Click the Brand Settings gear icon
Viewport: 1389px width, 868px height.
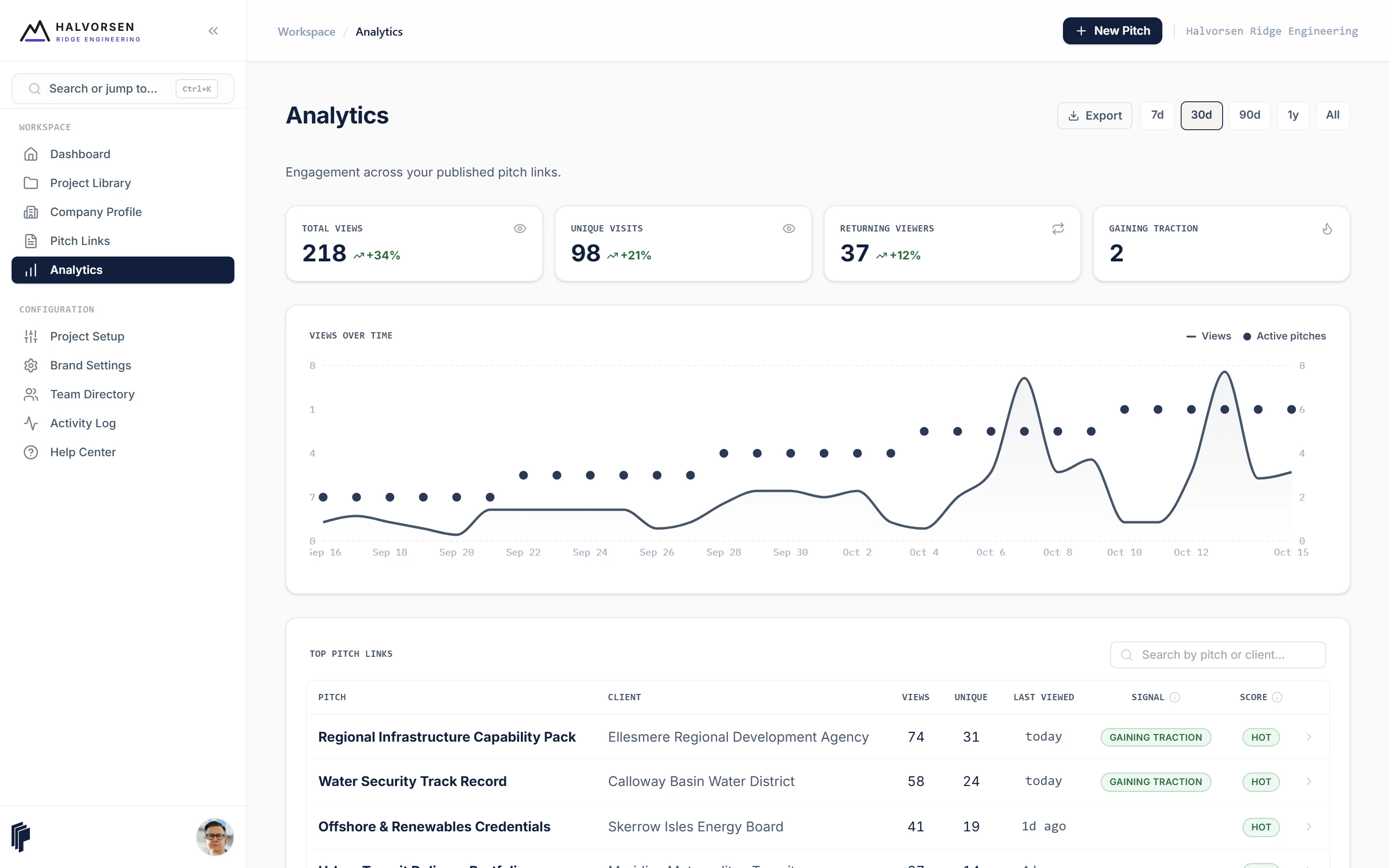click(31, 365)
